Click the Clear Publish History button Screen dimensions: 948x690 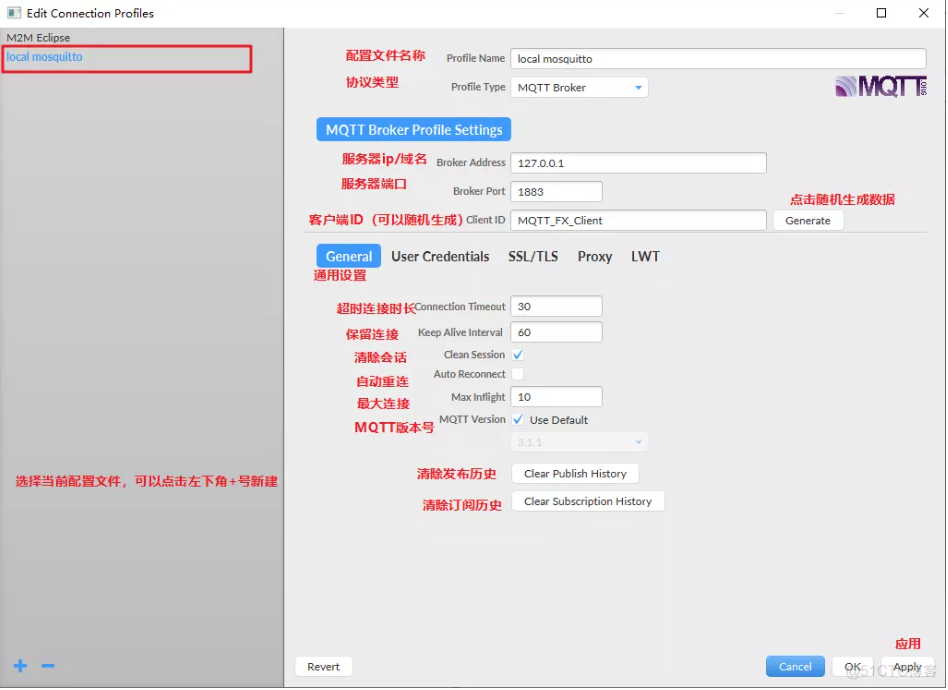pos(575,474)
